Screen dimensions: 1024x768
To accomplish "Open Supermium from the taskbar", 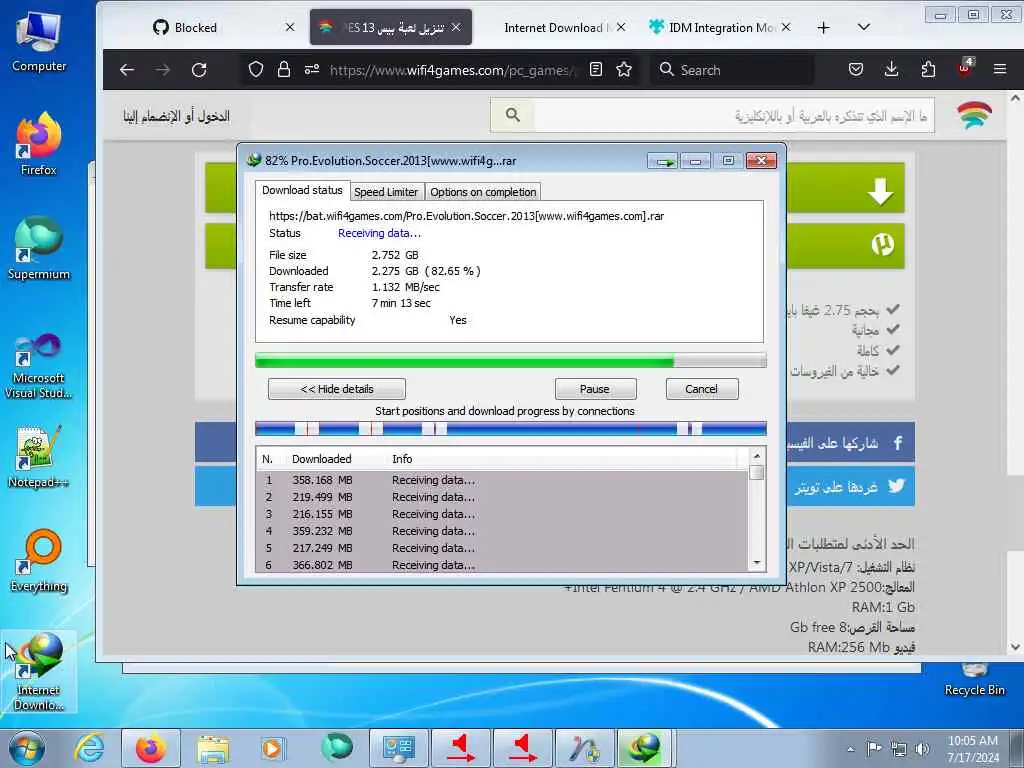I will click(x=336, y=748).
